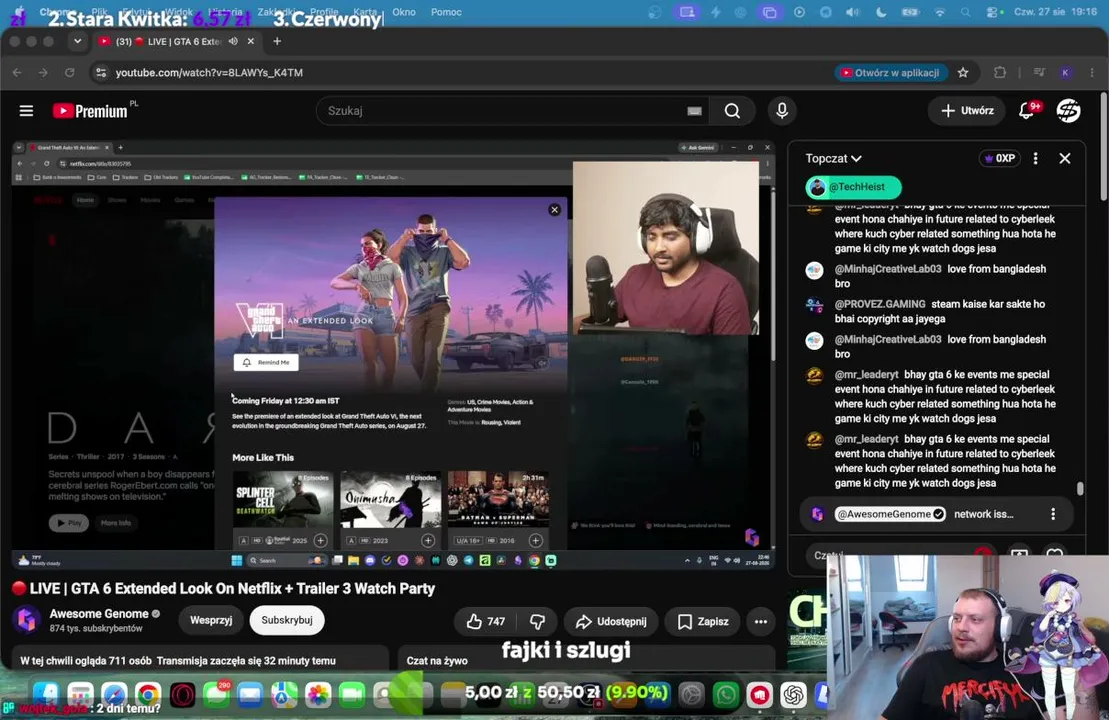
Task: Open the Chrome profile K avatar
Action: click(1066, 72)
